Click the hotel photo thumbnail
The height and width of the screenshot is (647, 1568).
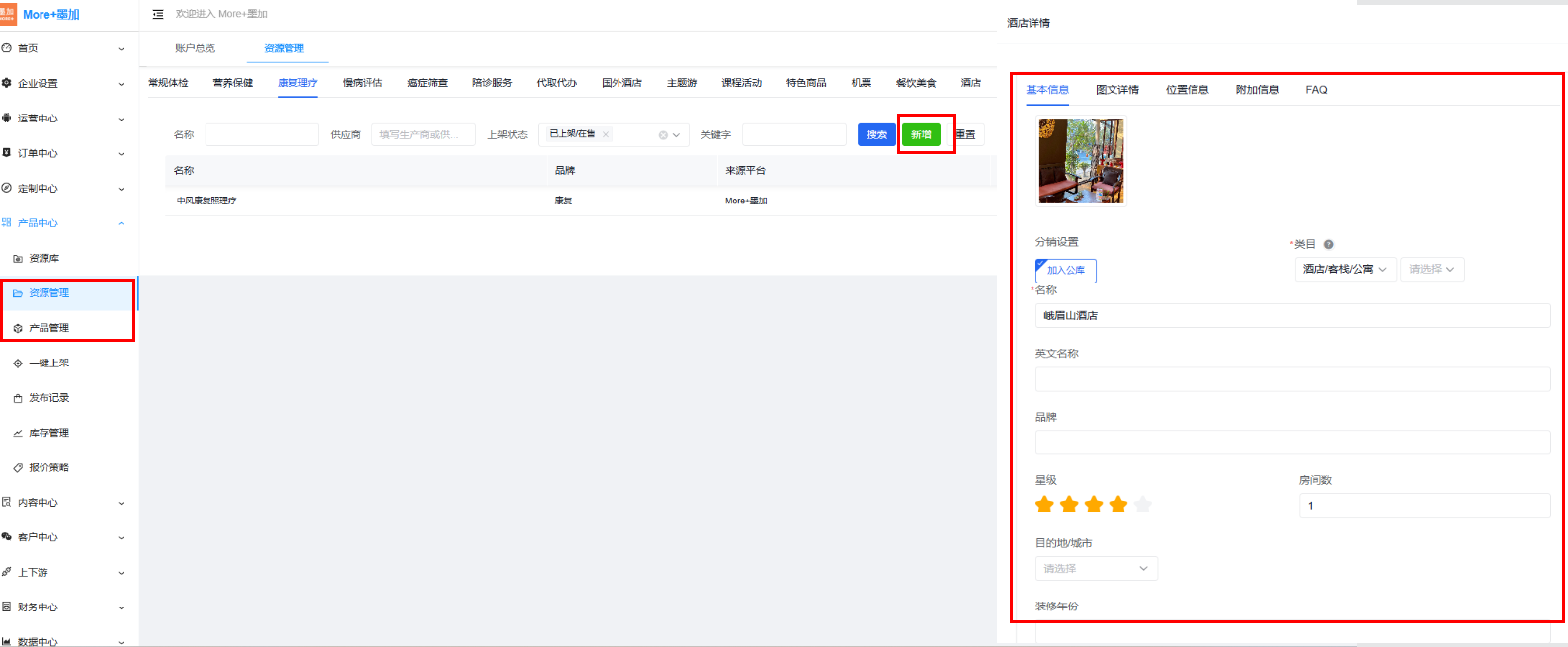[1081, 161]
